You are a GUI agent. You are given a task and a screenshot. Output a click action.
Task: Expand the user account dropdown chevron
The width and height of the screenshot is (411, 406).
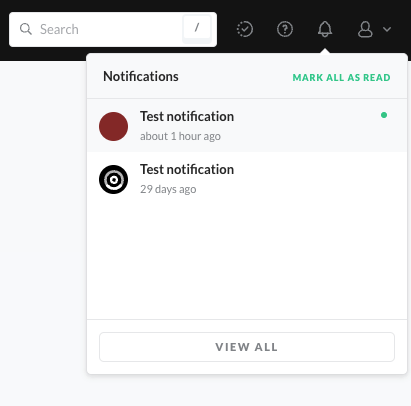click(x=387, y=29)
